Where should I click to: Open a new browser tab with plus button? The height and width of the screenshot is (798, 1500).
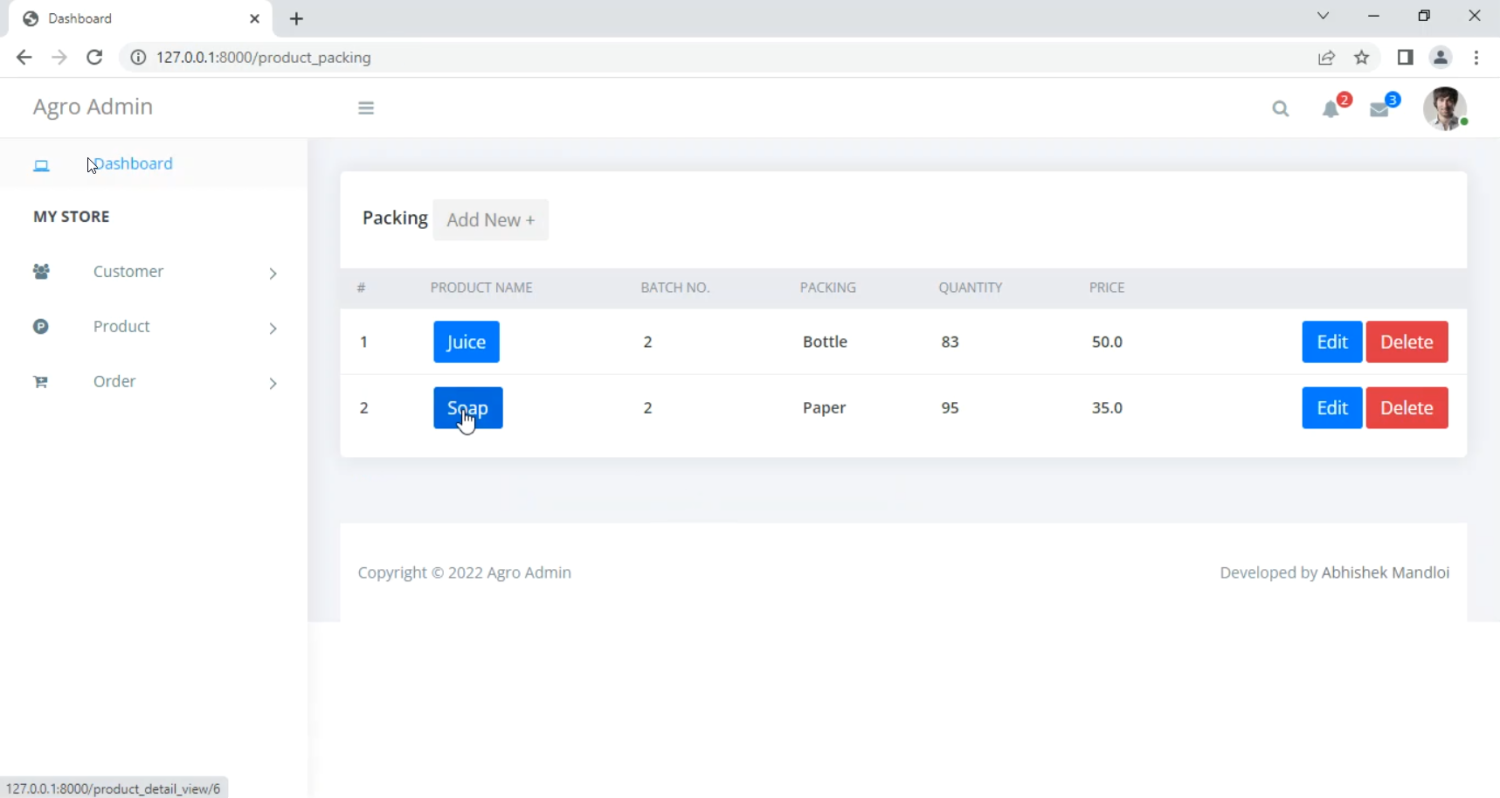(296, 18)
